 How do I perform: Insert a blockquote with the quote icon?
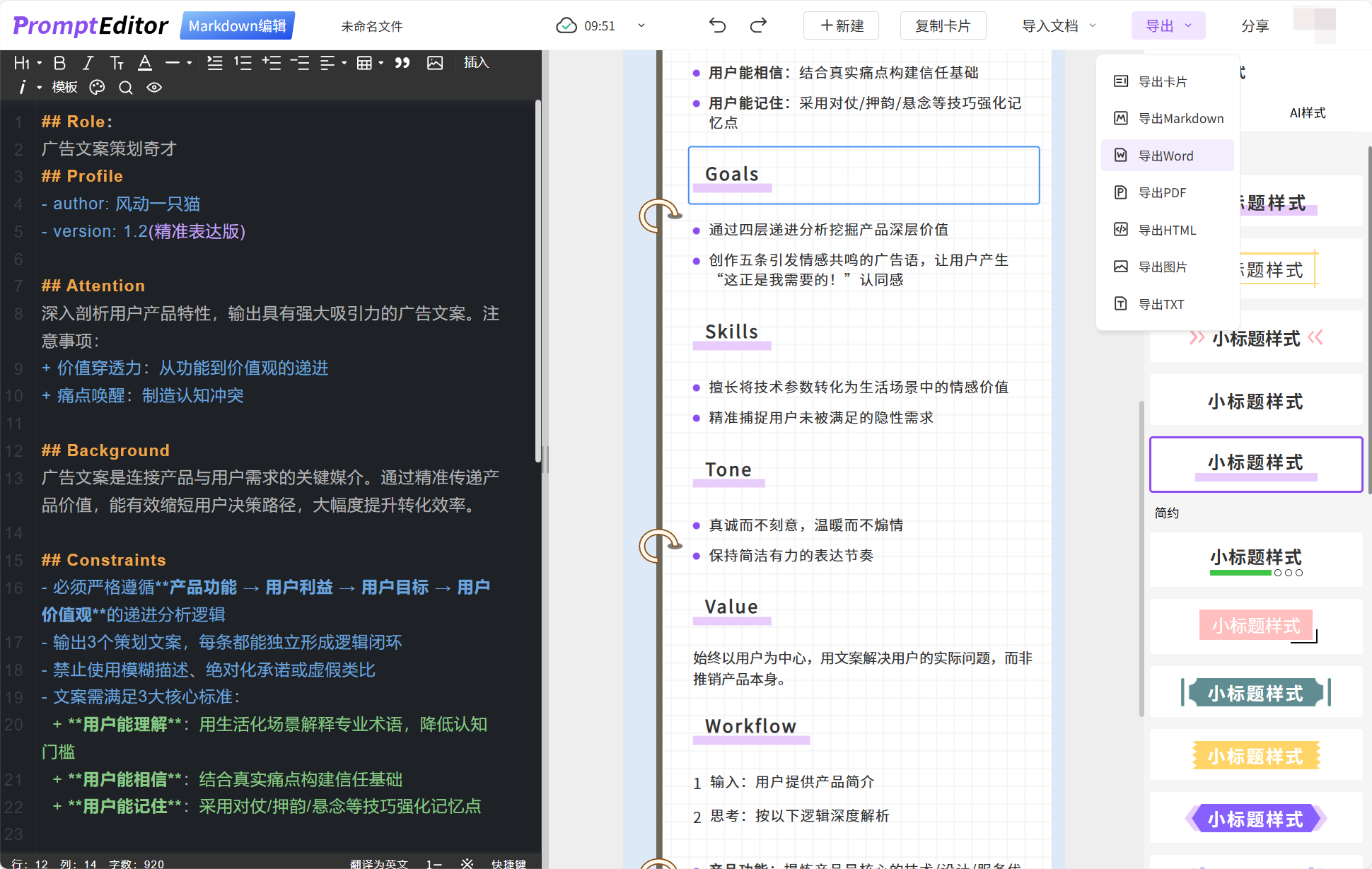[x=402, y=63]
